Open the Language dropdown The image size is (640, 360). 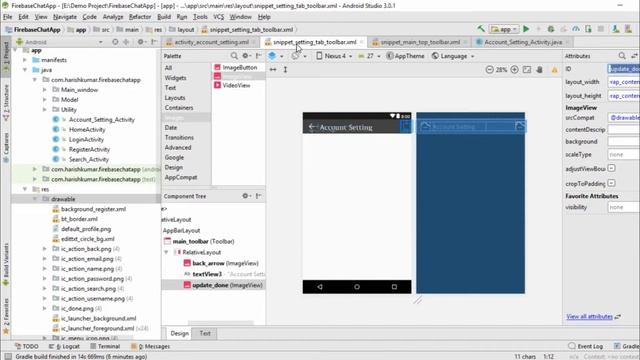click(453, 56)
